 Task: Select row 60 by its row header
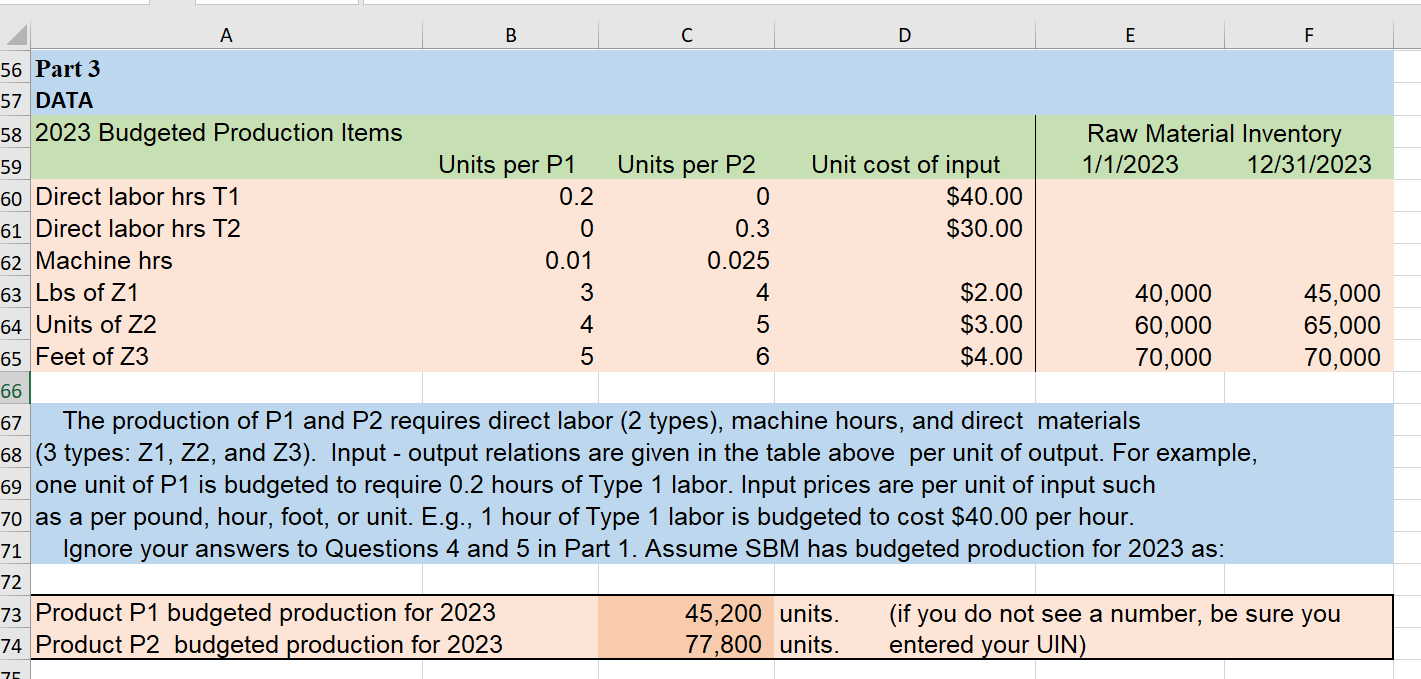coord(14,197)
